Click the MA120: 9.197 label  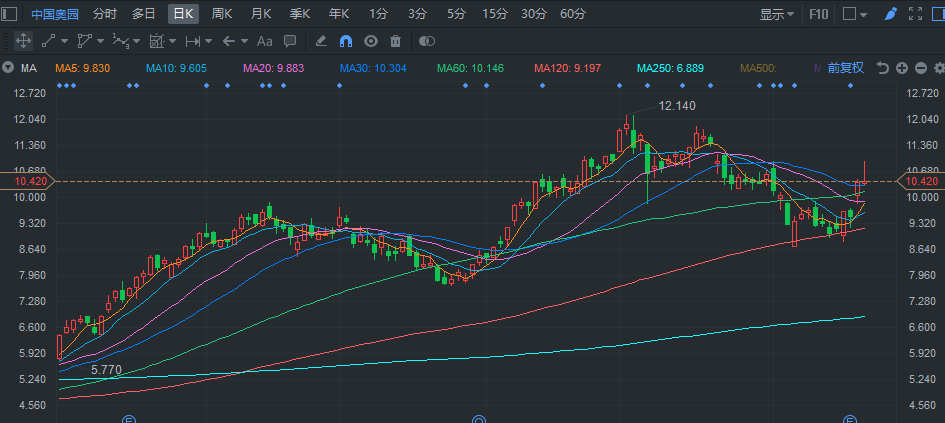tap(568, 68)
